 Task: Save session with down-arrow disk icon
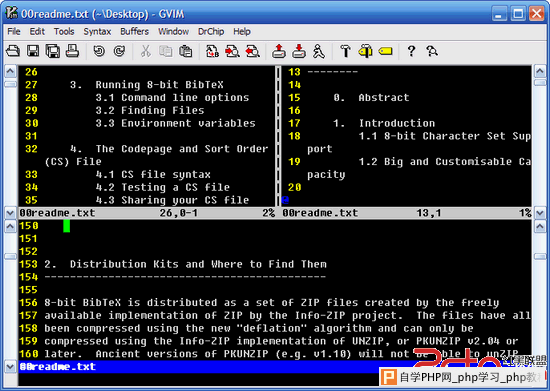tap(299, 51)
